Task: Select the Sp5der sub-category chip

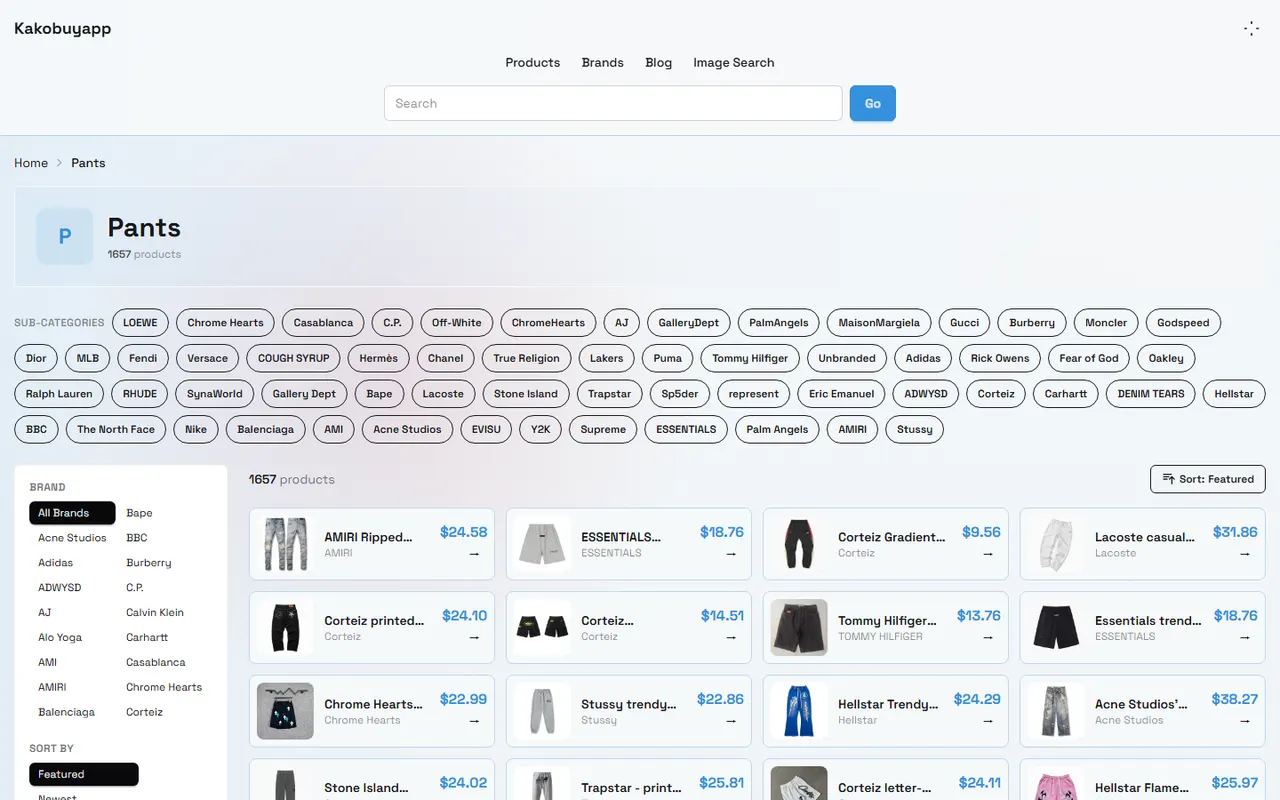Action: click(x=680, y=394)
